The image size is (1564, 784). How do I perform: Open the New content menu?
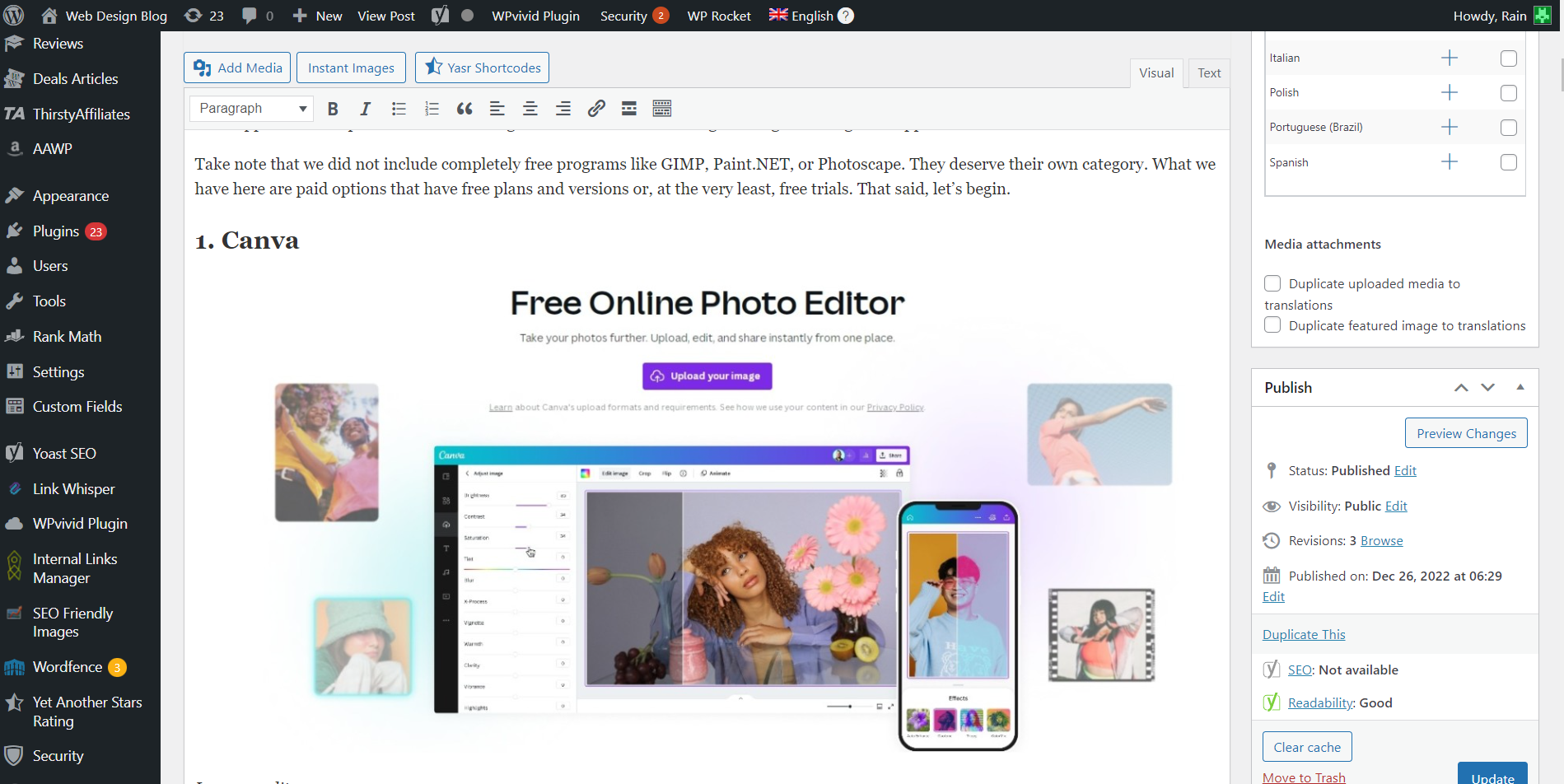[x=317, y=16]
